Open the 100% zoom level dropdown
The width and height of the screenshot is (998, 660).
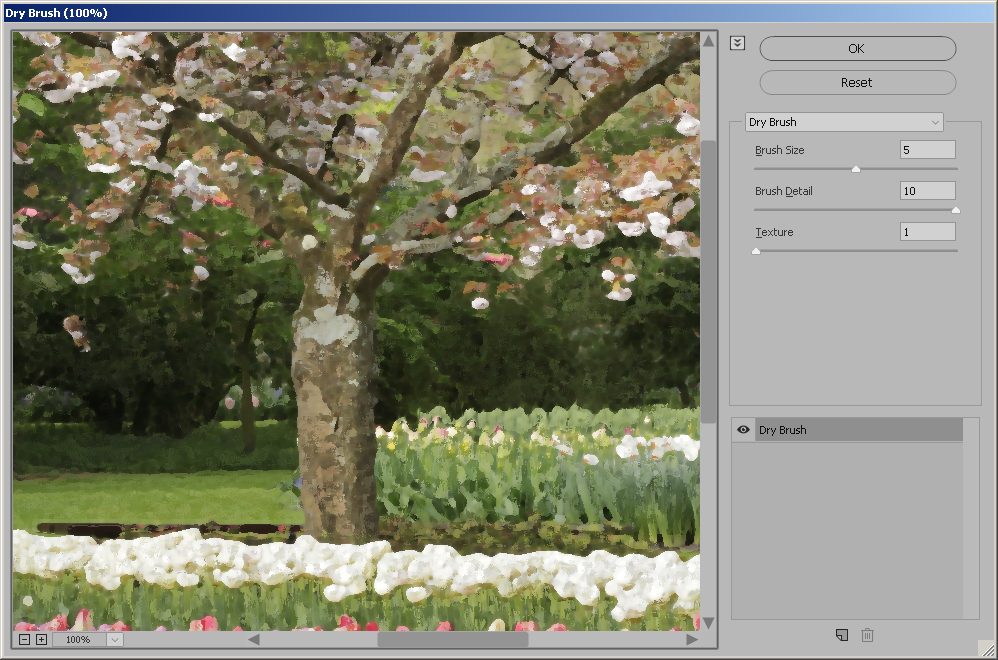(114, 640)
